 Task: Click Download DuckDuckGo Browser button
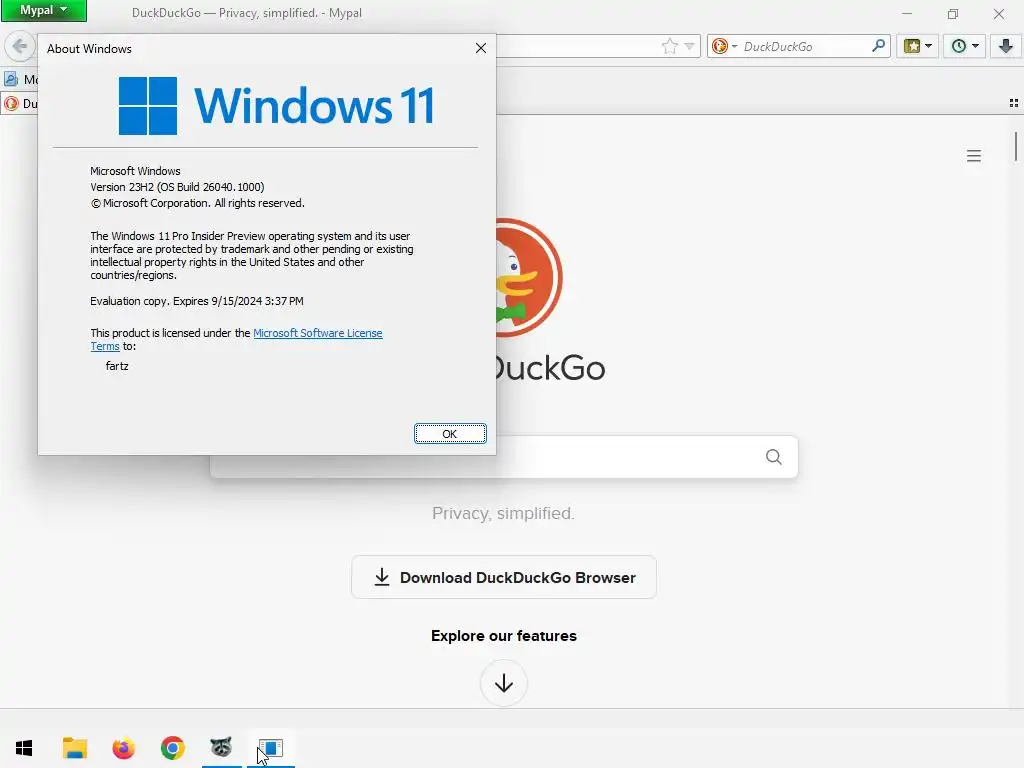tap(504, 577)
